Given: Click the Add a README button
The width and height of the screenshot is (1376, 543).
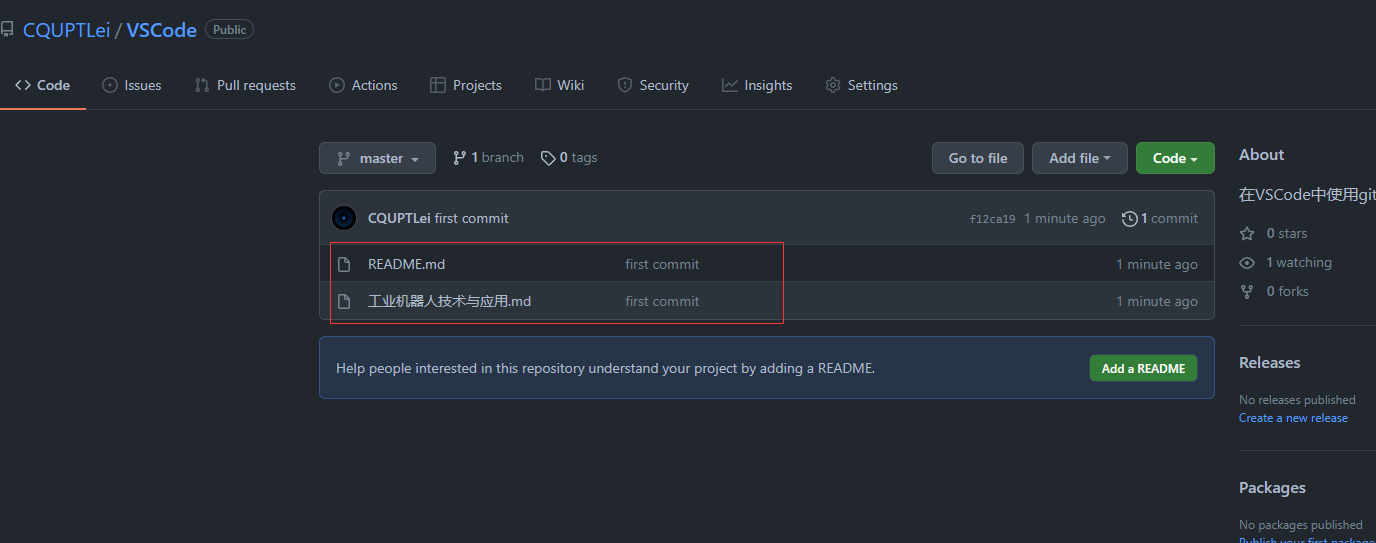Looking at the screenshot, I should tap(1143, 368).
